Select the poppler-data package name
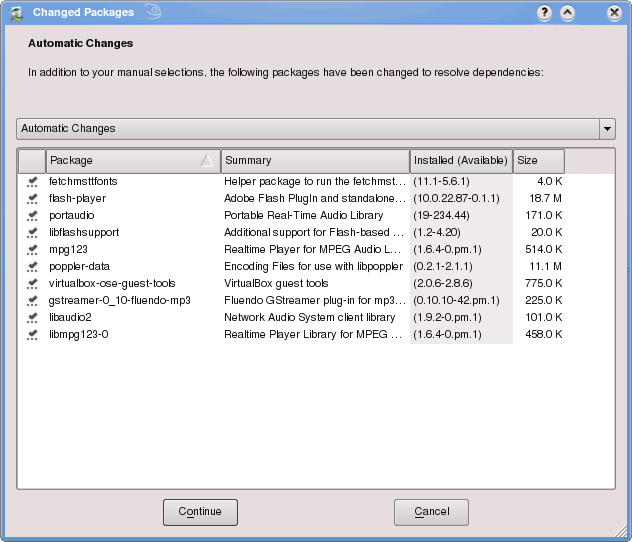The width and height of the screenshot is (632, 542). (79, 267)
